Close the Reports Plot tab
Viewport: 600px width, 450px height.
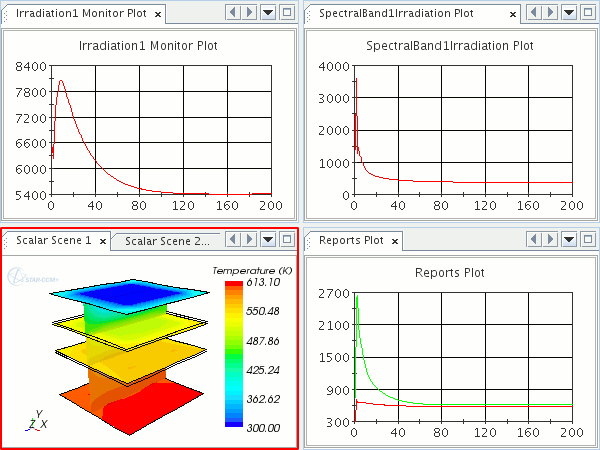click(394, 241)
